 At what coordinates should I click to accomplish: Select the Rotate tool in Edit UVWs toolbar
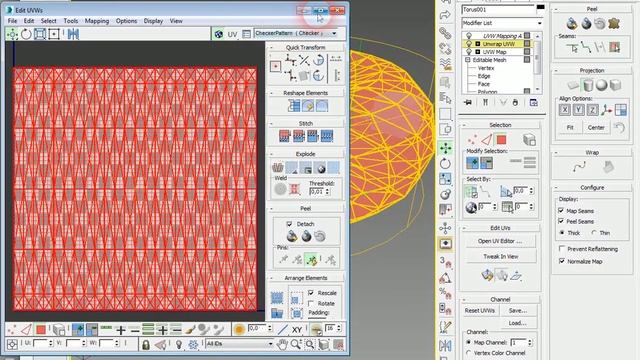click(26, 34)
